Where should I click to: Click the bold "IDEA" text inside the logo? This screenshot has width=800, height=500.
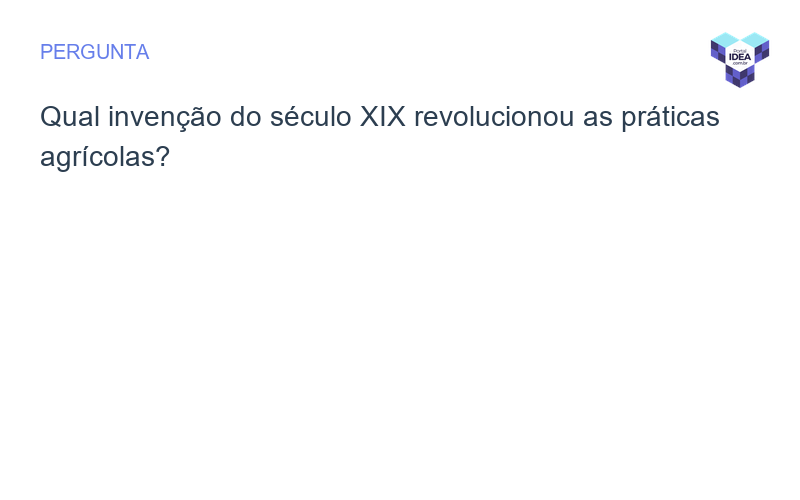tap(740, 57)
